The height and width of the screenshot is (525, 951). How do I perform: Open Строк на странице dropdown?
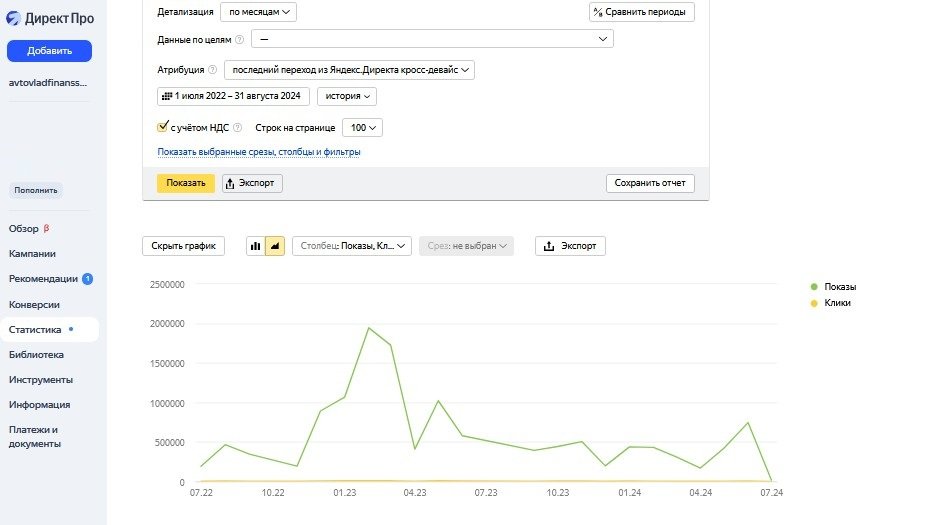coord(362,128)
